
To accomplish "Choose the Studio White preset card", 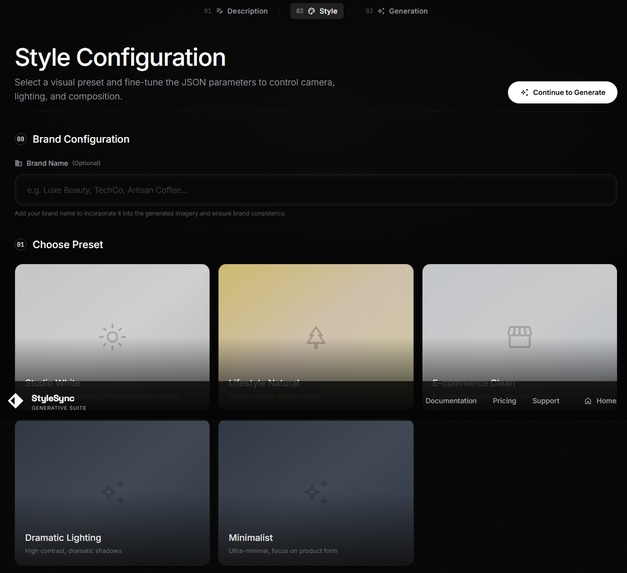I will [x=112, y=337].
